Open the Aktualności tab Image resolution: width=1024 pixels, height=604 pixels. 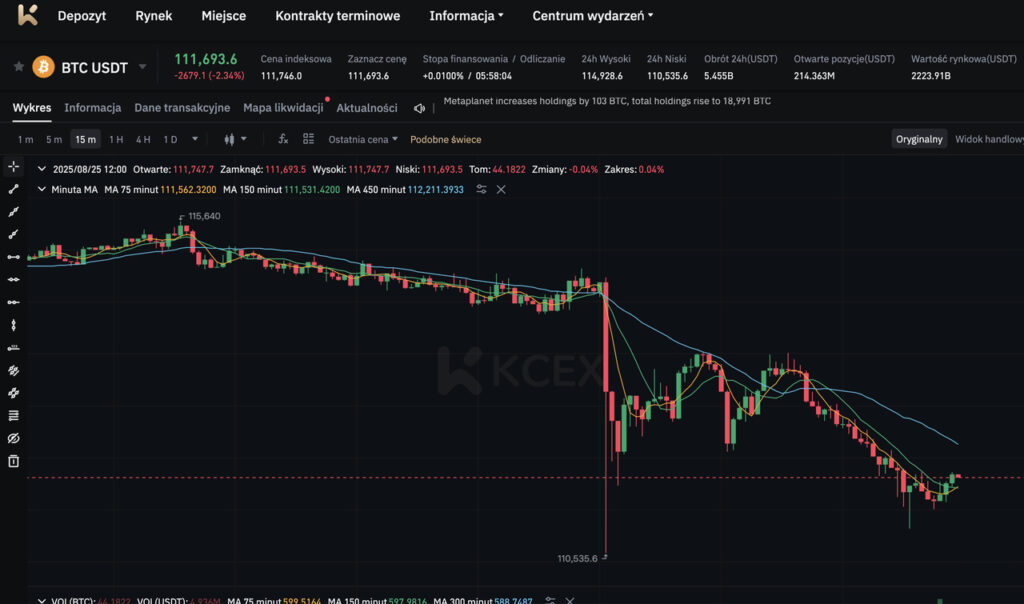tap(366, 108)
